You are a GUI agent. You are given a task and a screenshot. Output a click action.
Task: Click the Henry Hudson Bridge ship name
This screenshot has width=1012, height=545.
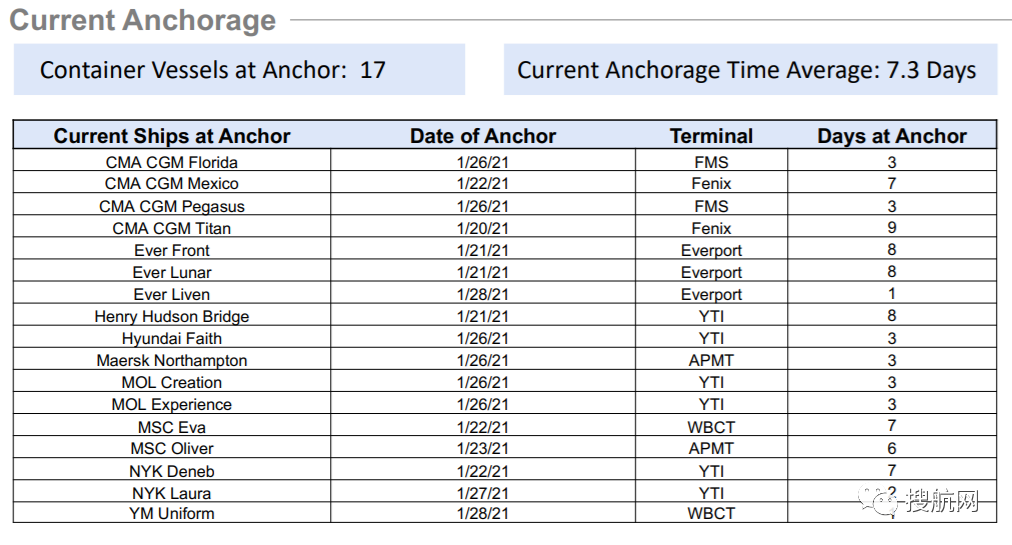(172, 316)
